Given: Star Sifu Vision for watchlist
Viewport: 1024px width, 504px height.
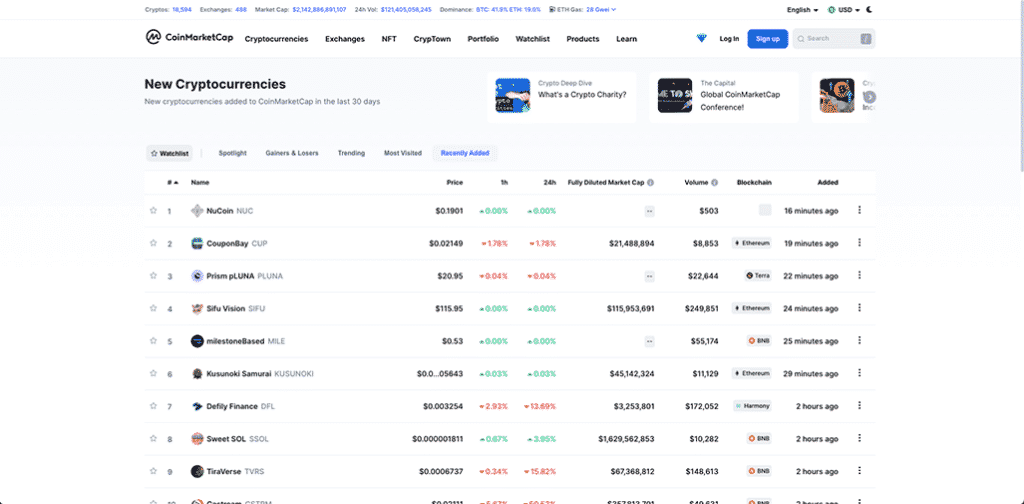Looking at the screenshot, I should (x=153, y=308).
